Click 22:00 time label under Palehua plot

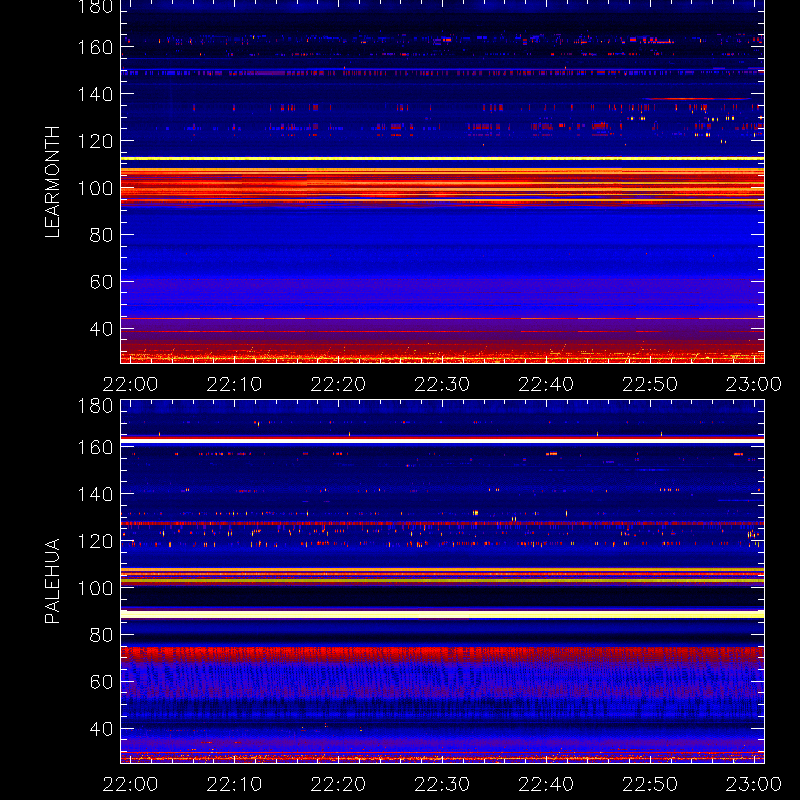130,784
